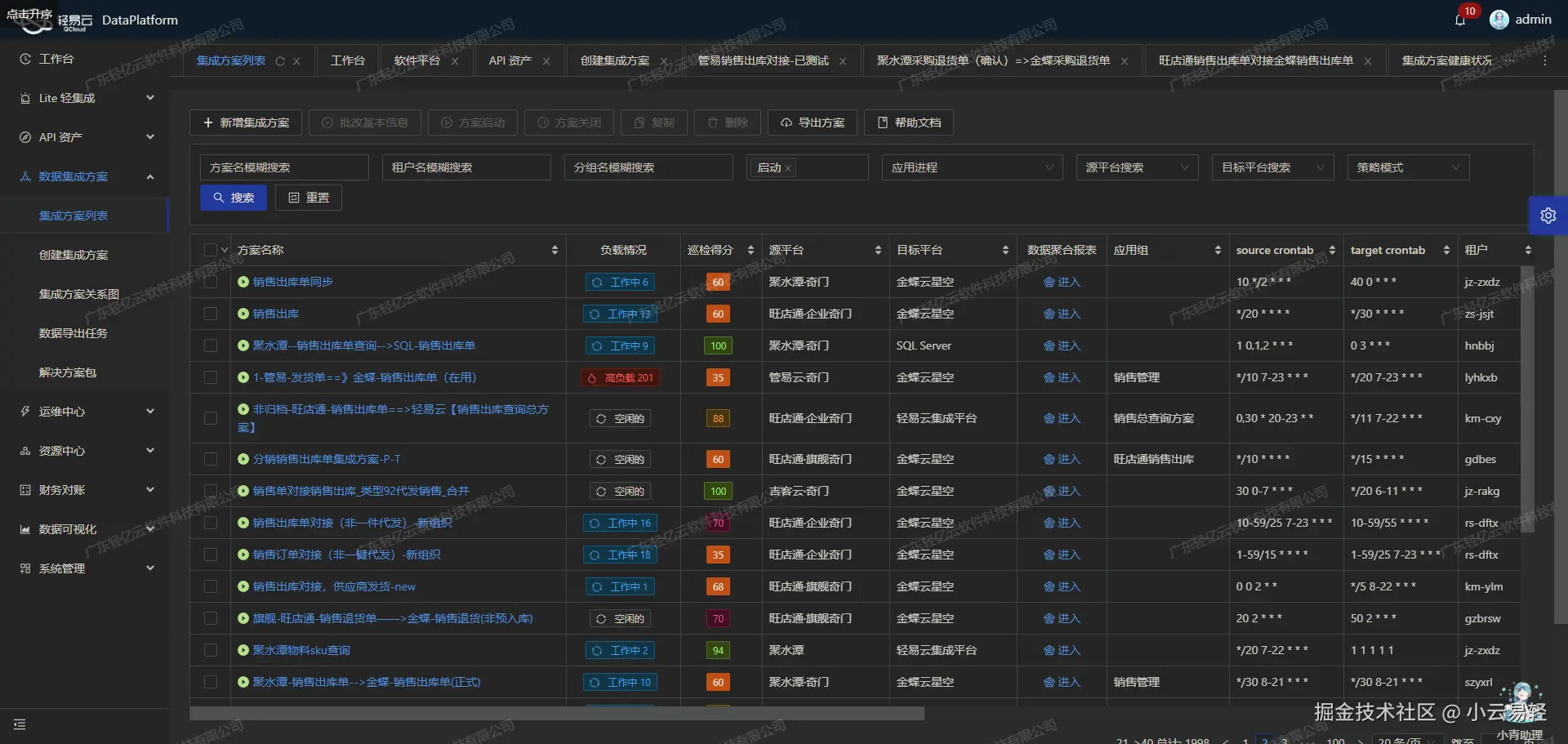Open the API 资产 tab

(509, 60)
